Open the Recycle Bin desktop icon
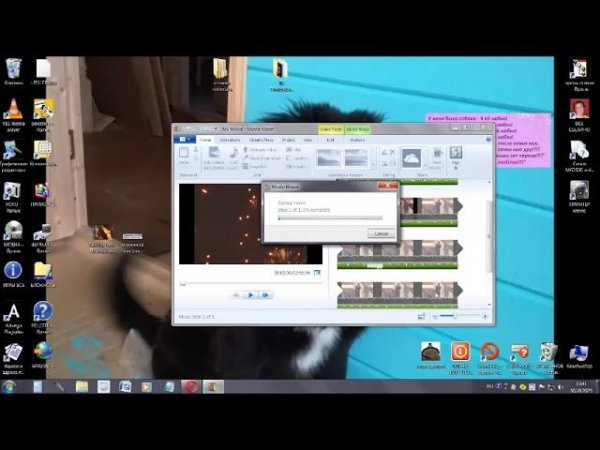 point(13,72)
